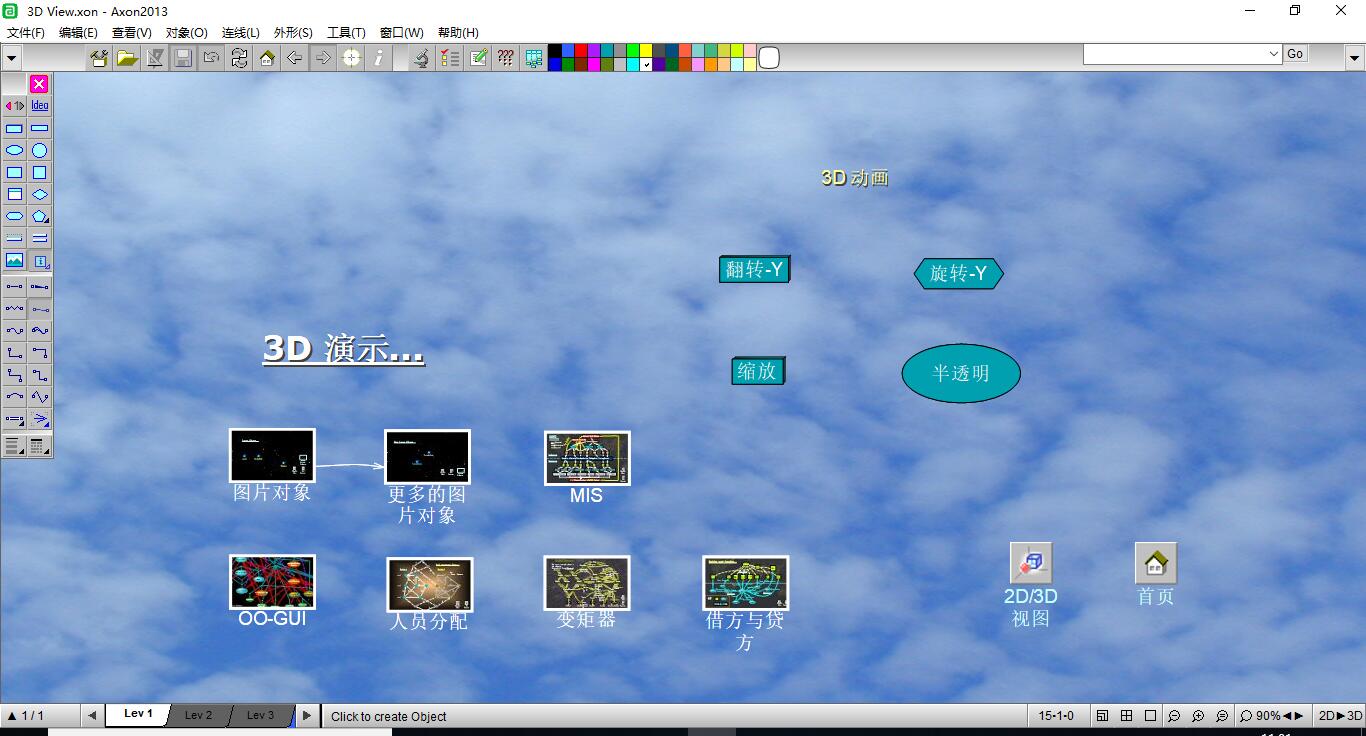Toggle the grid view icon in status bar
This screenshot has height=736, width=1366.
(x=1126, y=716)
